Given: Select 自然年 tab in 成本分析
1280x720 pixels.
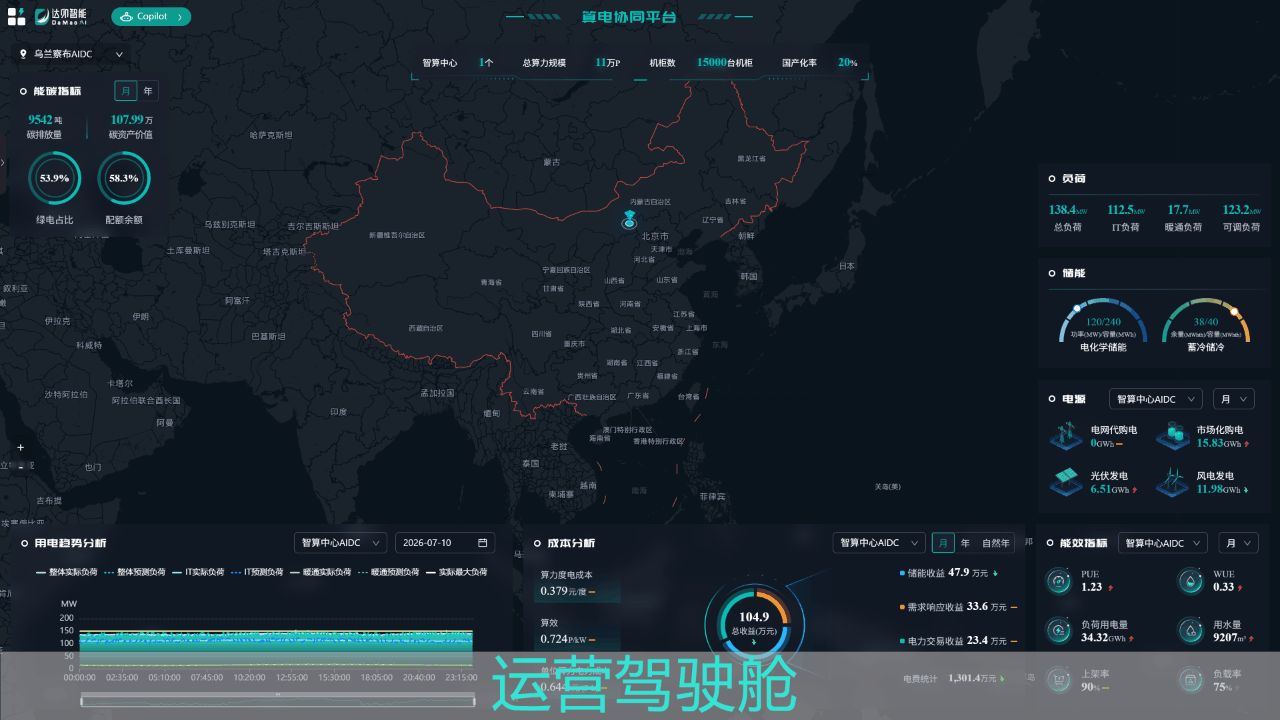Looking at the screenshot, I should [x=996, y=543].
